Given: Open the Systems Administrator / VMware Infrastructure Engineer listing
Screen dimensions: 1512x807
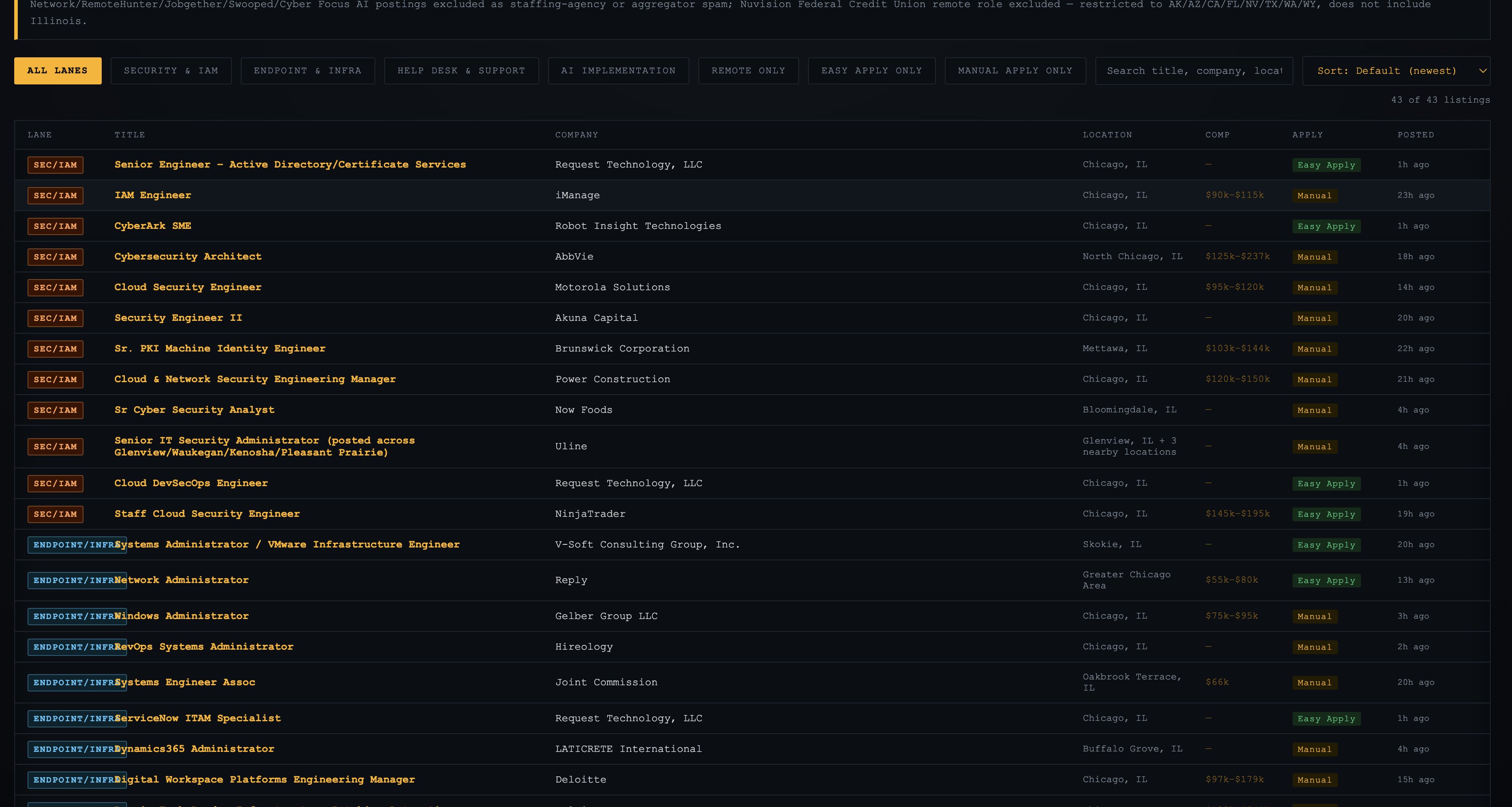Looking at the screenshot, I should 287,544.
